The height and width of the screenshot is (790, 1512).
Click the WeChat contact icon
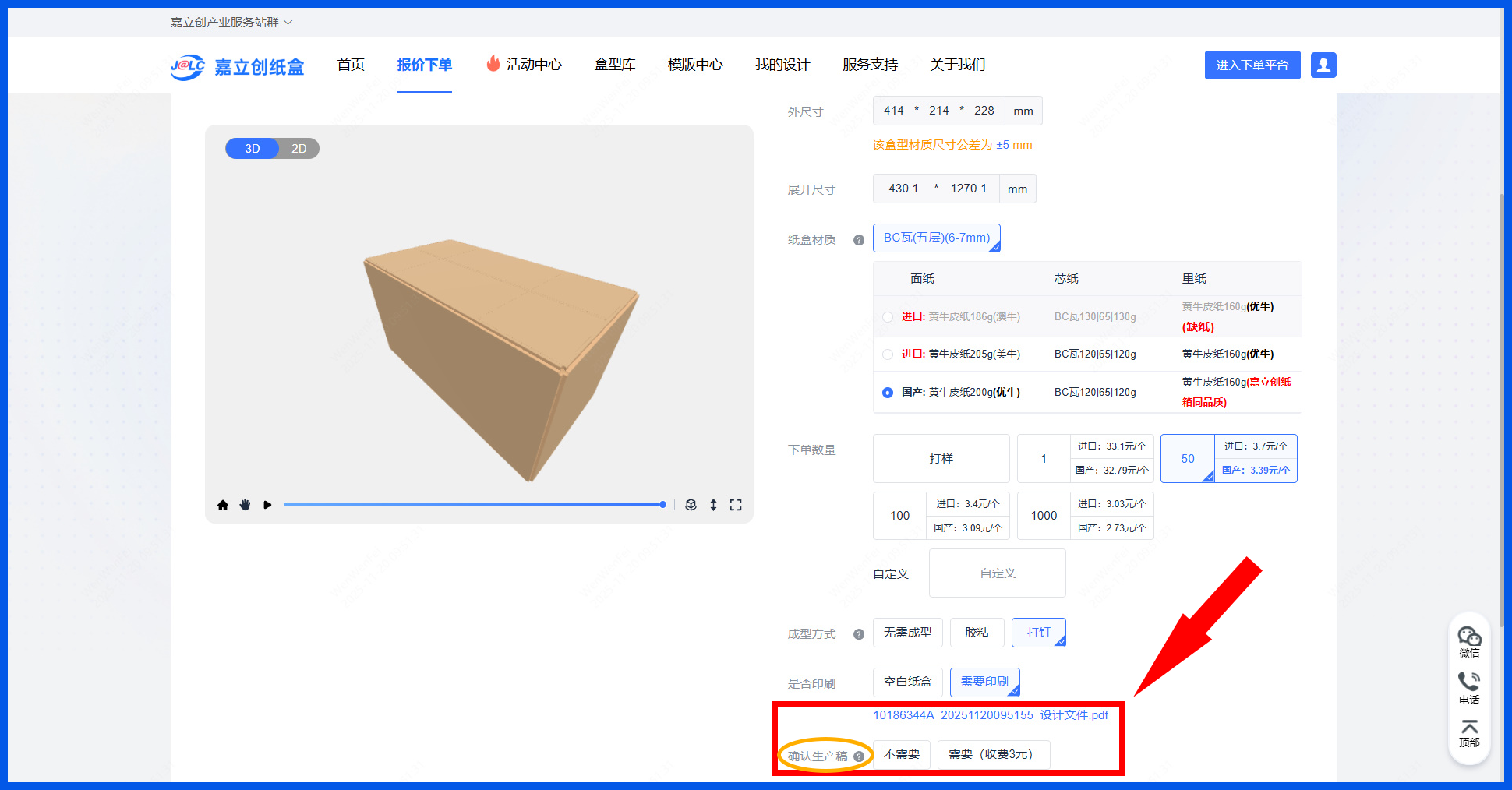[x=1469, y=641]
